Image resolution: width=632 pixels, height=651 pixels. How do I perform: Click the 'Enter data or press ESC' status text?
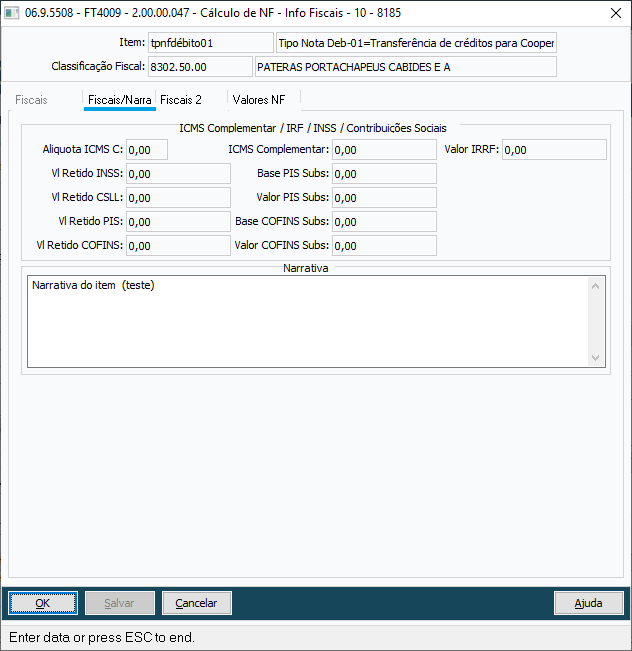pyautogui.click(x=102, y=637)
